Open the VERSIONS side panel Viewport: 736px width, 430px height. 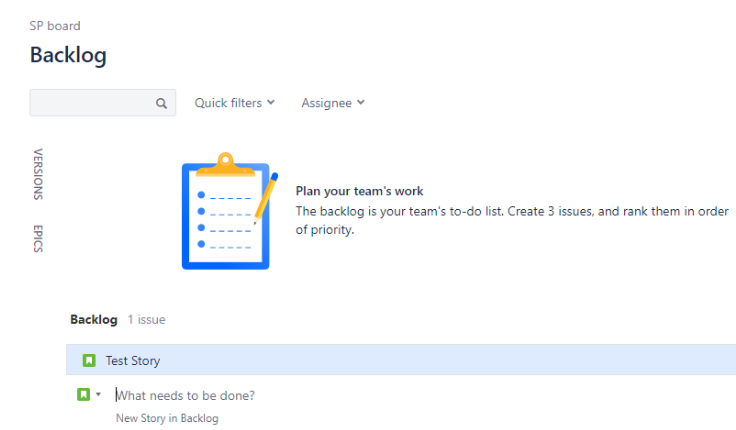tap(38, 174)
